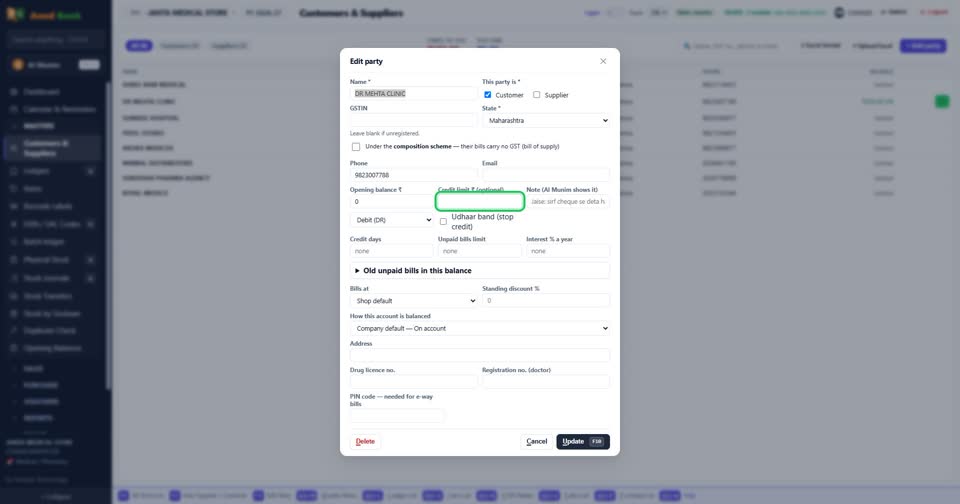The height and width of the screenshot is (504, 960).
Task: Click the Cancel button
Action: pyautogui.click(x=536, y=442)
